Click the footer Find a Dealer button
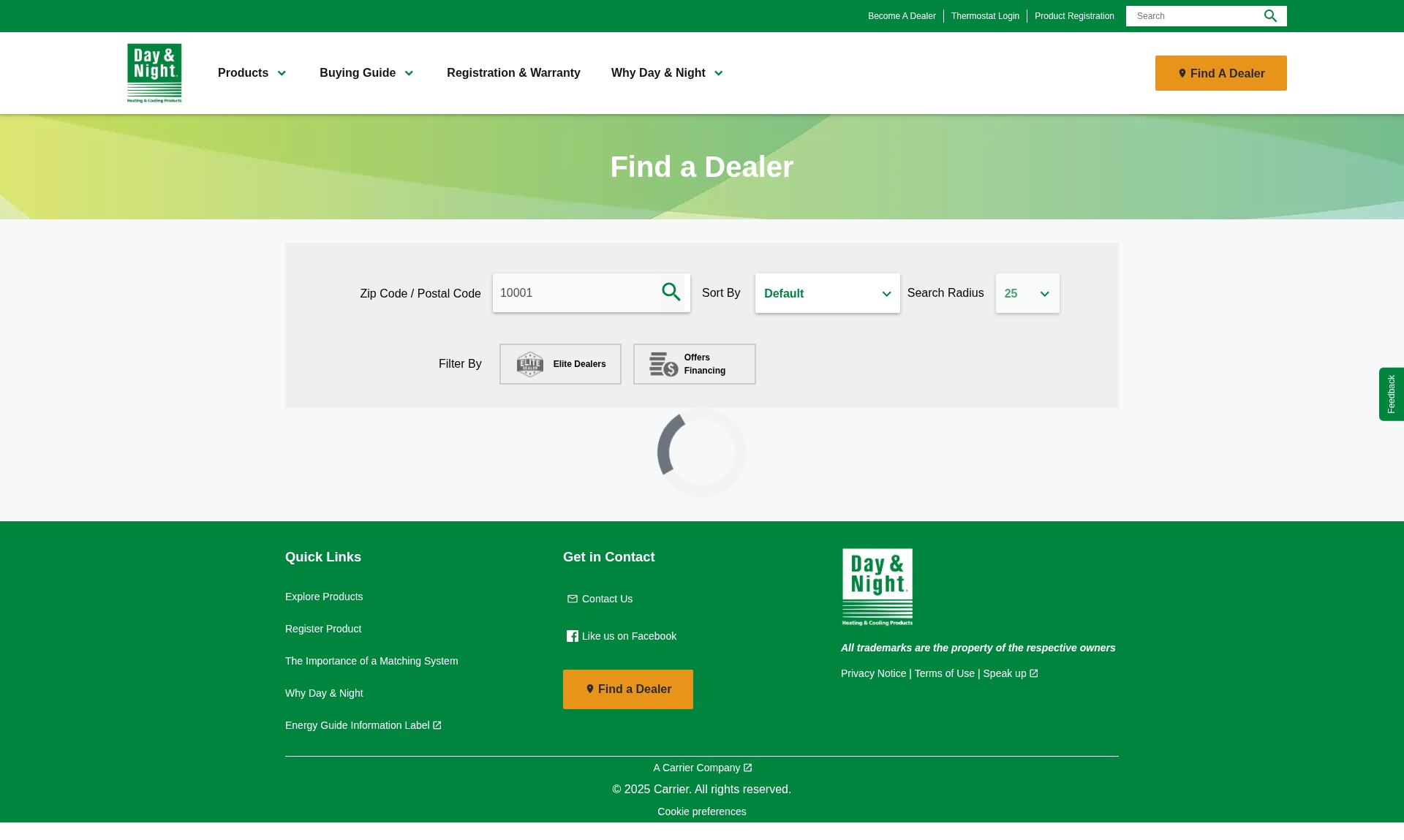 click(x=628, y=689)
